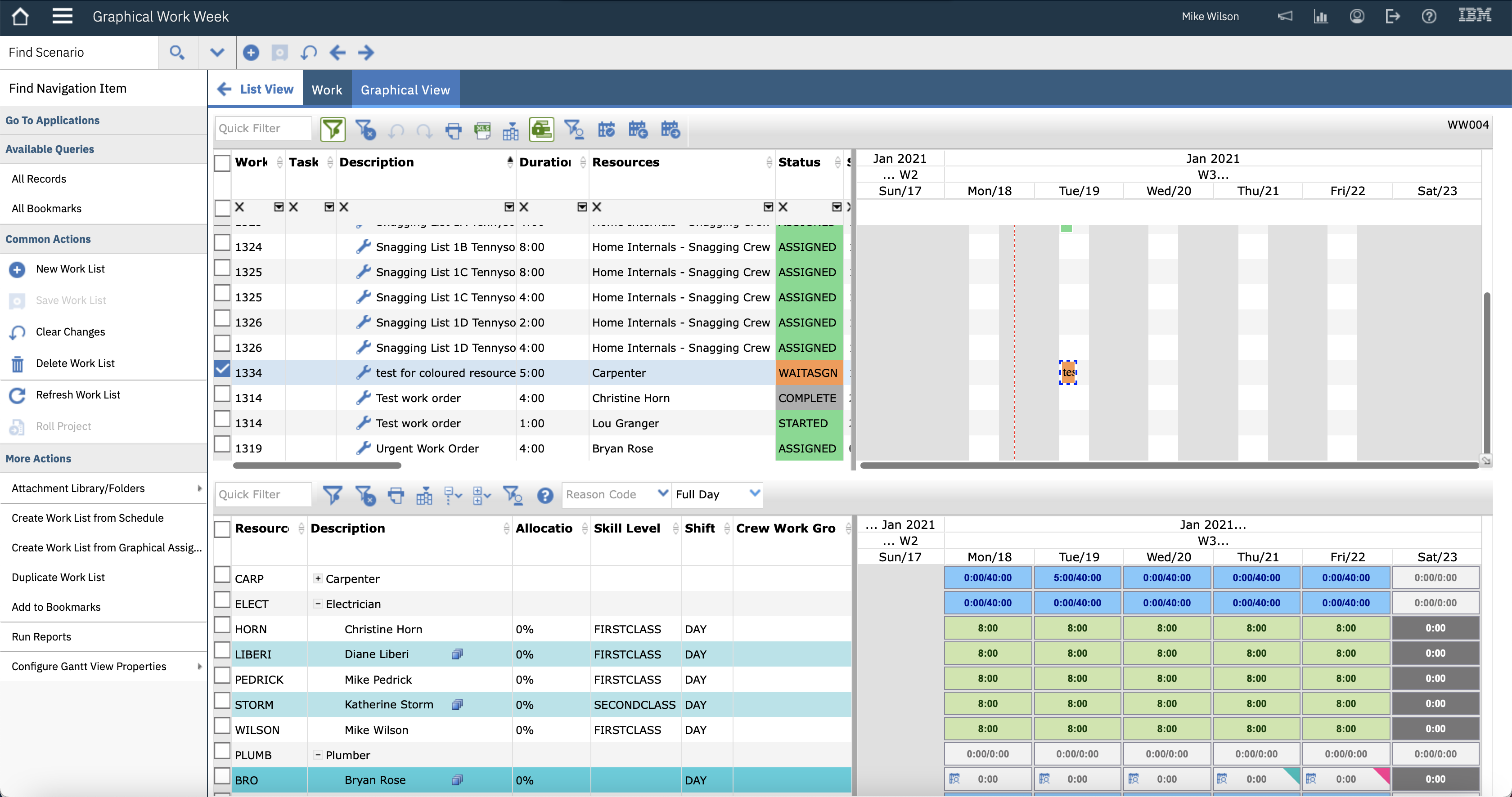The height and width of the screenshot is (797, 1512).
Task: Uncheck the checkbox for work order 1334
Action: (222, 369)
